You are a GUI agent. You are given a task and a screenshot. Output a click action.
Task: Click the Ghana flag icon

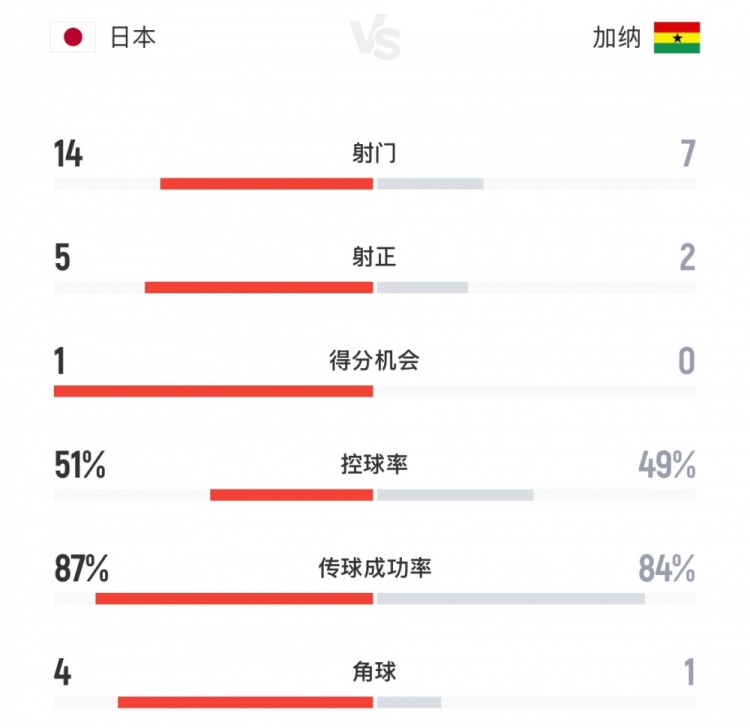[677, 38]
